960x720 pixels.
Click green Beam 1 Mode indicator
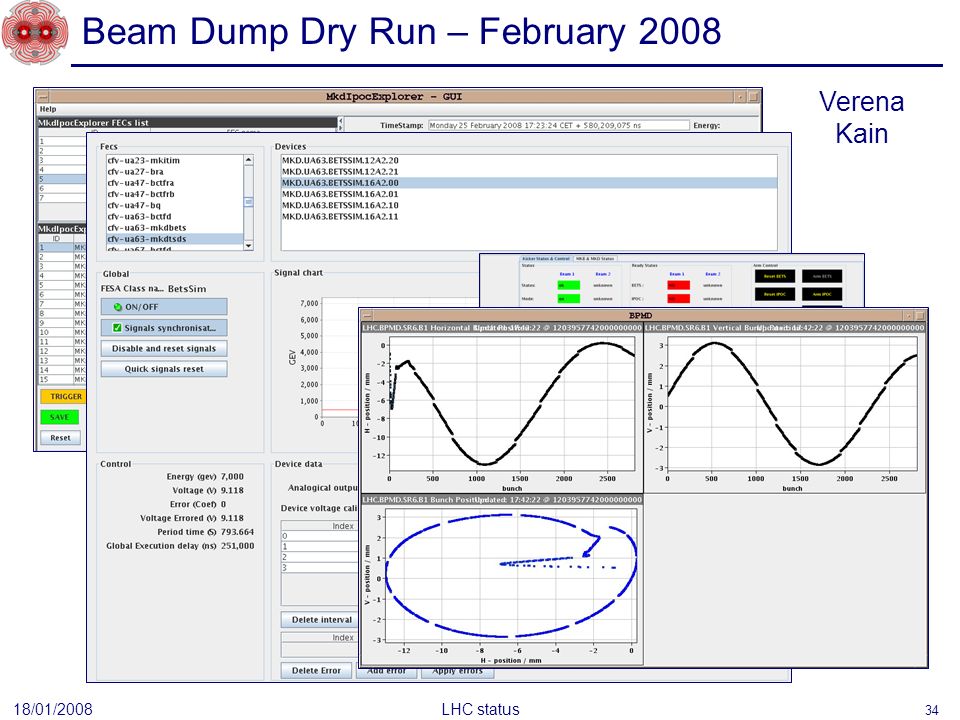click(568, 299)
